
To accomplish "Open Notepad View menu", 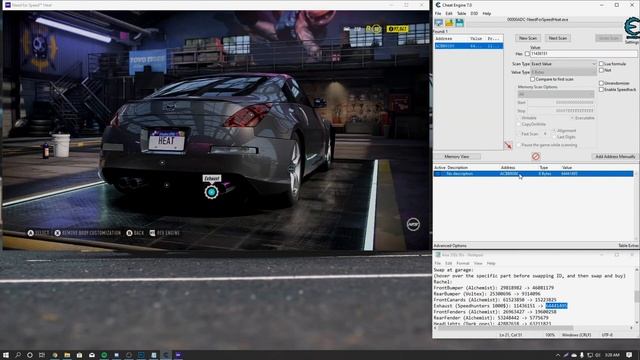I will [478, 263].
